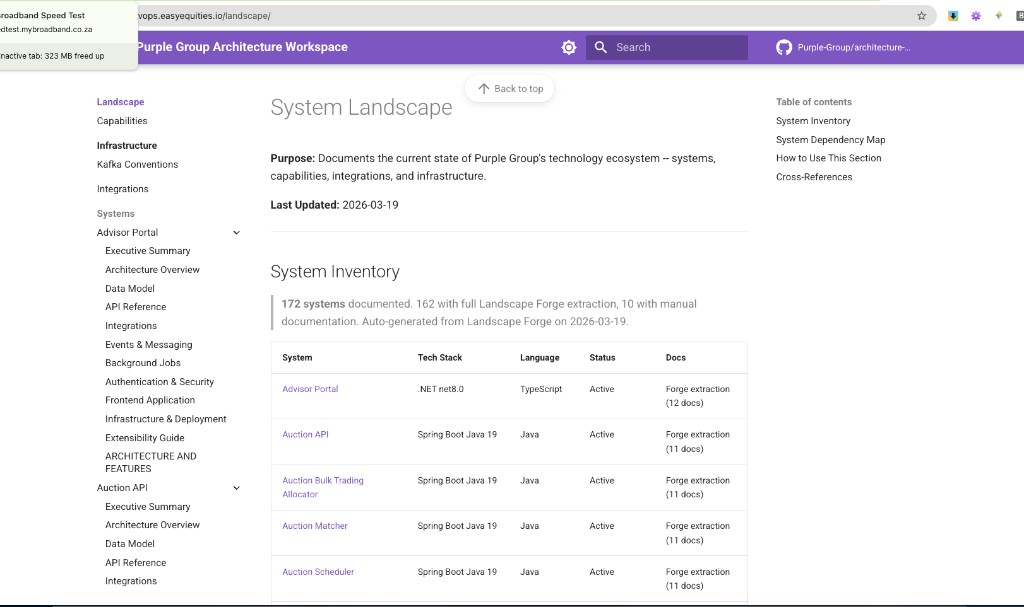The width and height of the screenshot is (1024, 607).
Task: Click the Docs column header
Action: tap(675, 358)
